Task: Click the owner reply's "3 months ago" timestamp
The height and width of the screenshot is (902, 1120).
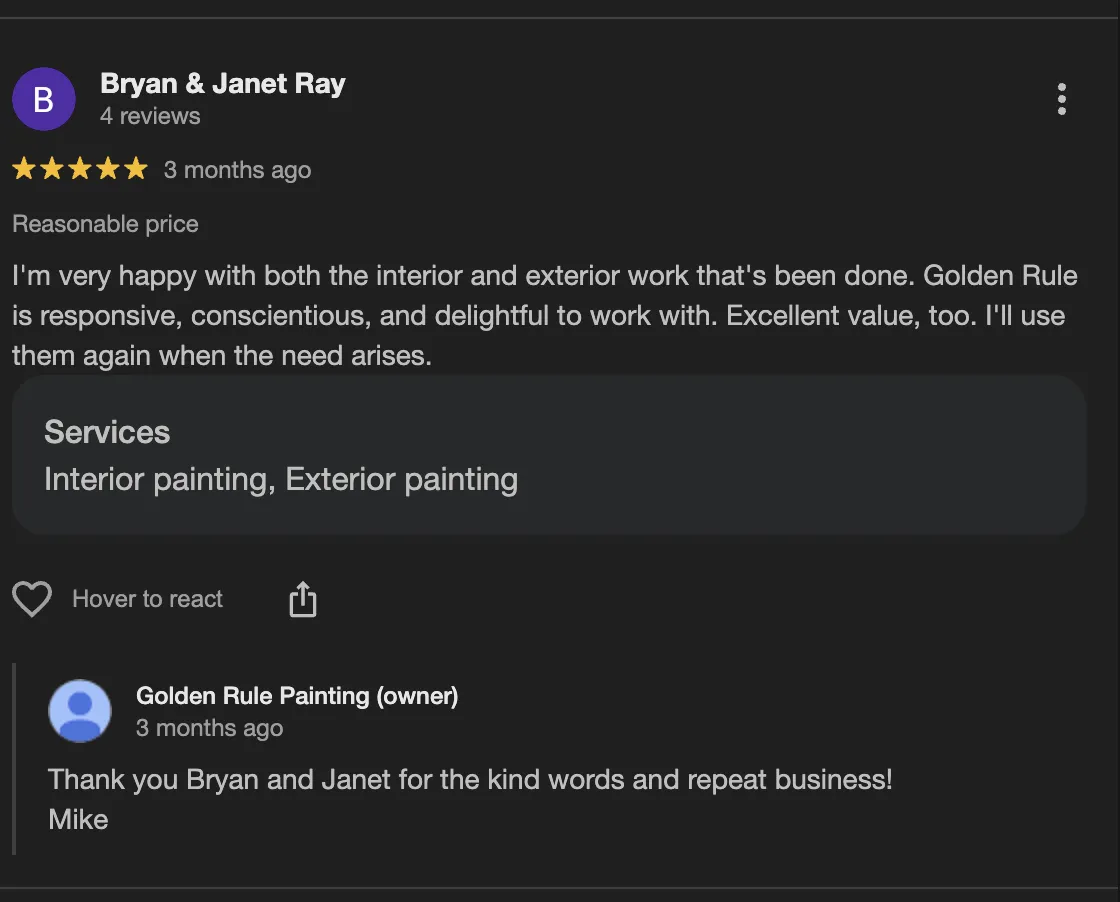Action: 209,728
